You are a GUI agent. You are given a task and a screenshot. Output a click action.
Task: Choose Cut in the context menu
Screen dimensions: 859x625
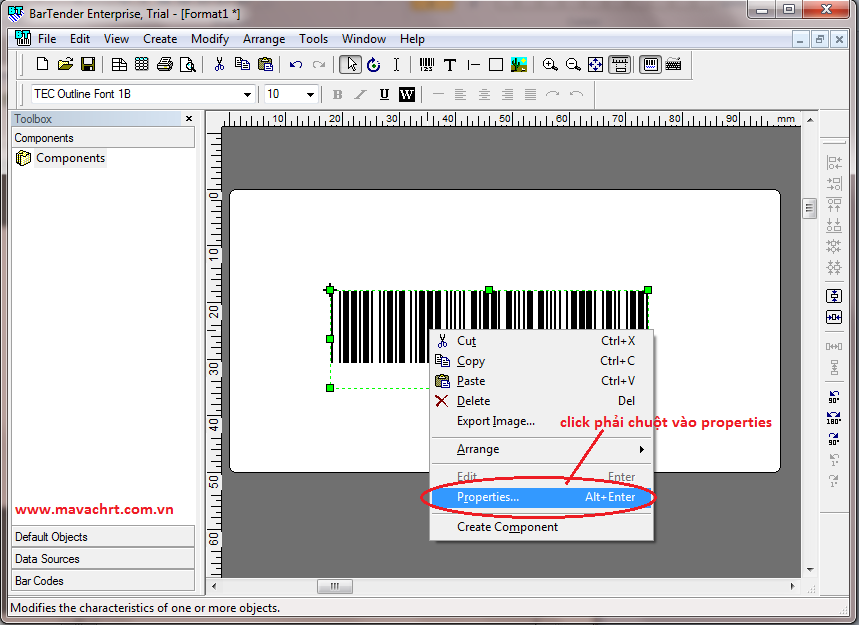point(541,341)
